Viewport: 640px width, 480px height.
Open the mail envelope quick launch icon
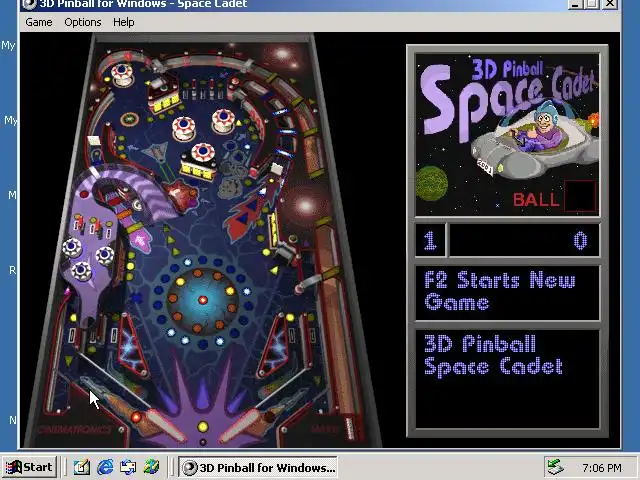128,467
